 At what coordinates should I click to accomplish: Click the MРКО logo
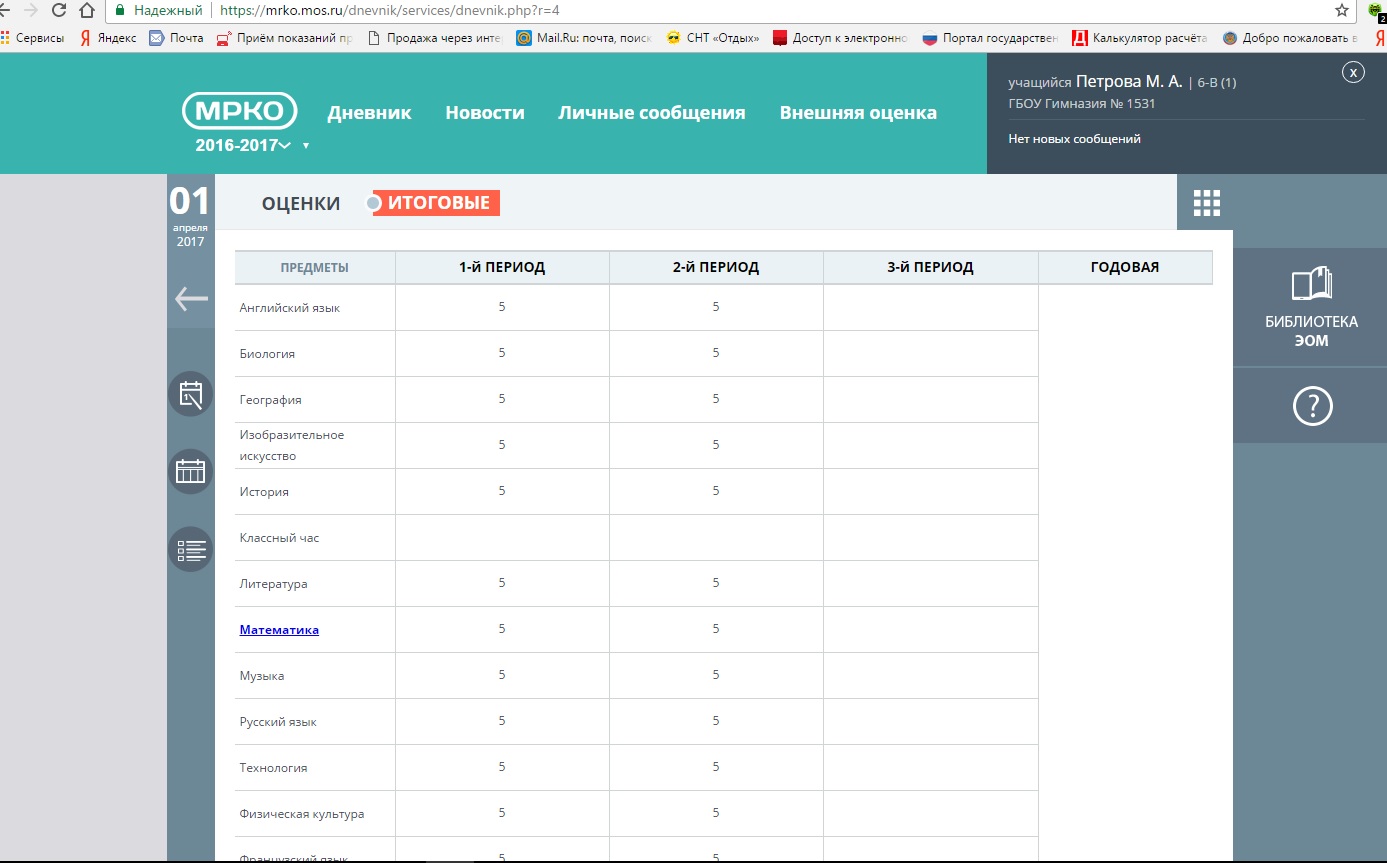click(x=240, y=111)
